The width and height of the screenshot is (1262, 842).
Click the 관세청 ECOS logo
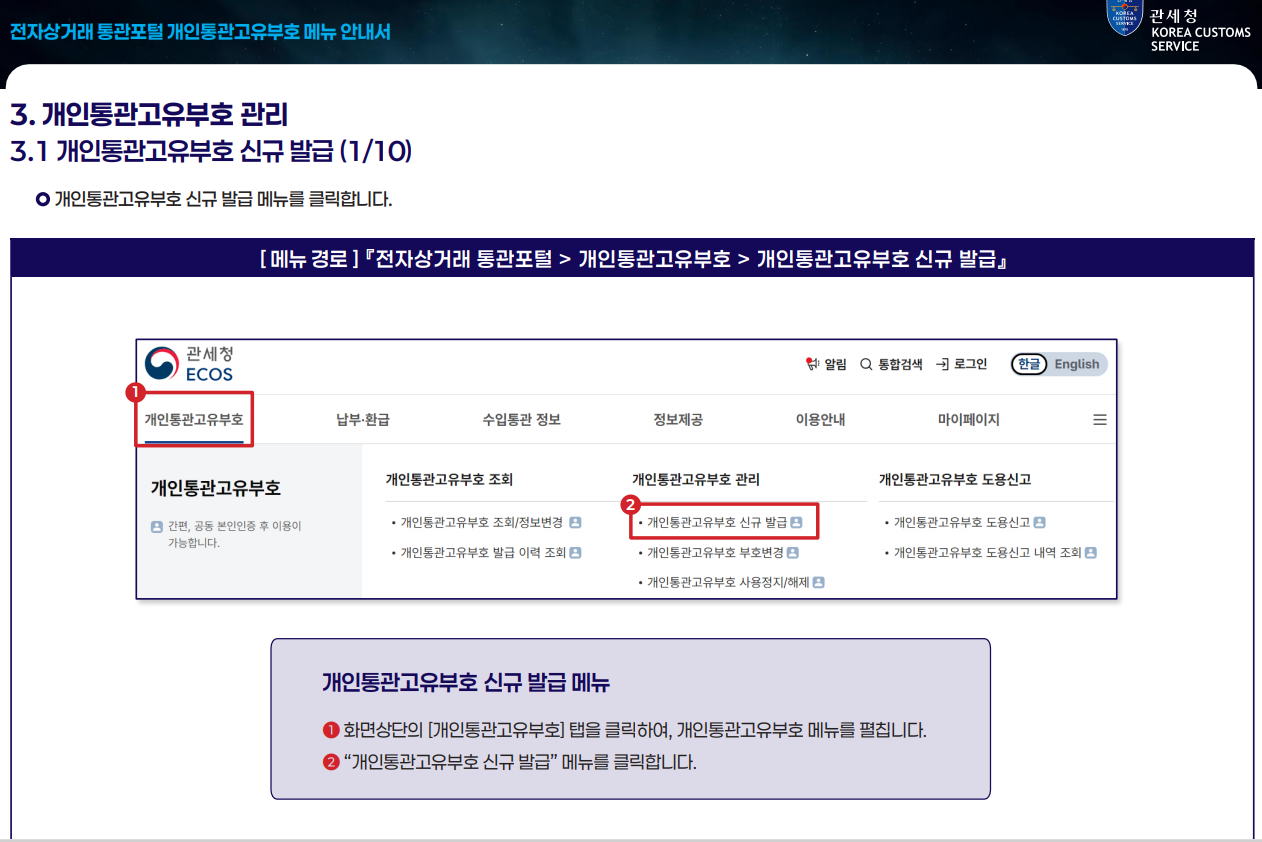click(x=189, y=364)
